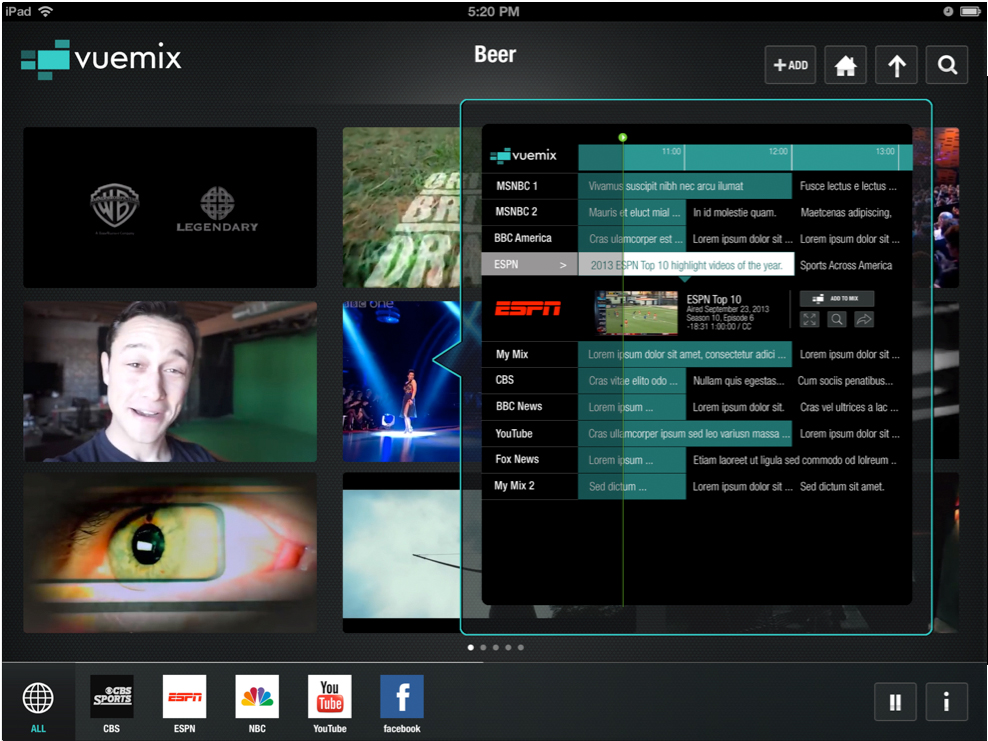Select YouTube source icon
The height and width of the screenshot is (741, 988).
(x=330, y=697)
